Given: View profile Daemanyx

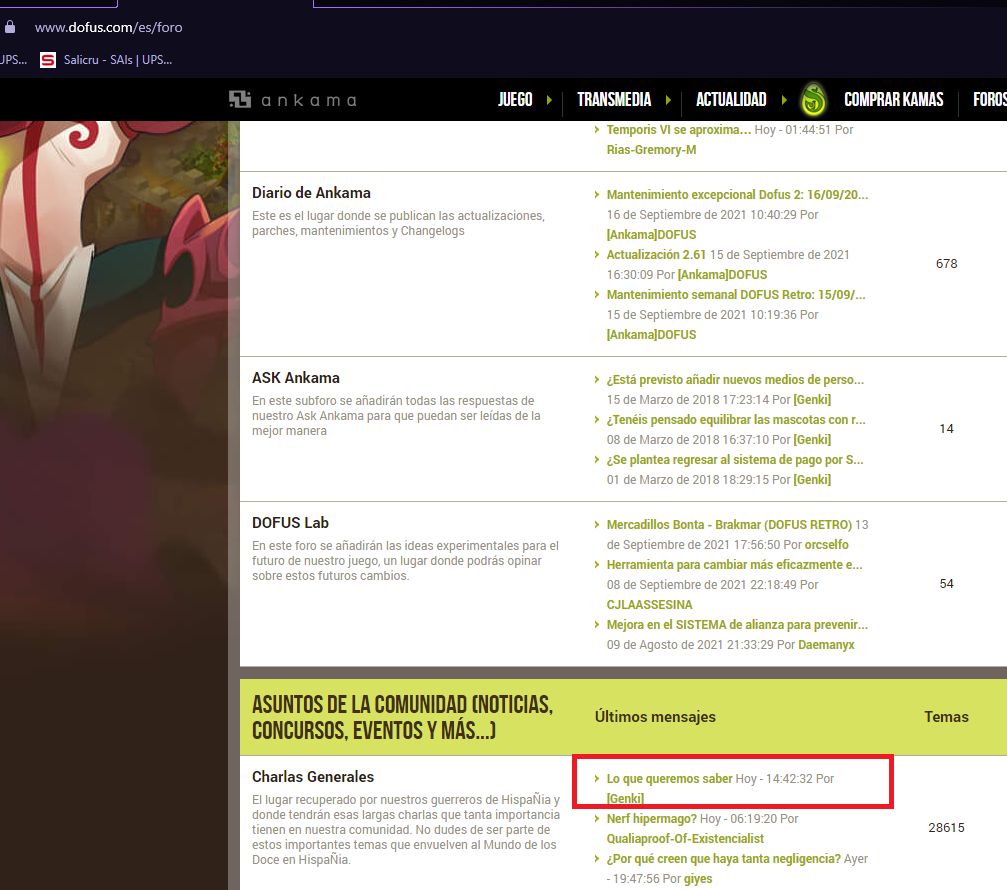Looking at the screenshot, I should (x=826, y=645).
